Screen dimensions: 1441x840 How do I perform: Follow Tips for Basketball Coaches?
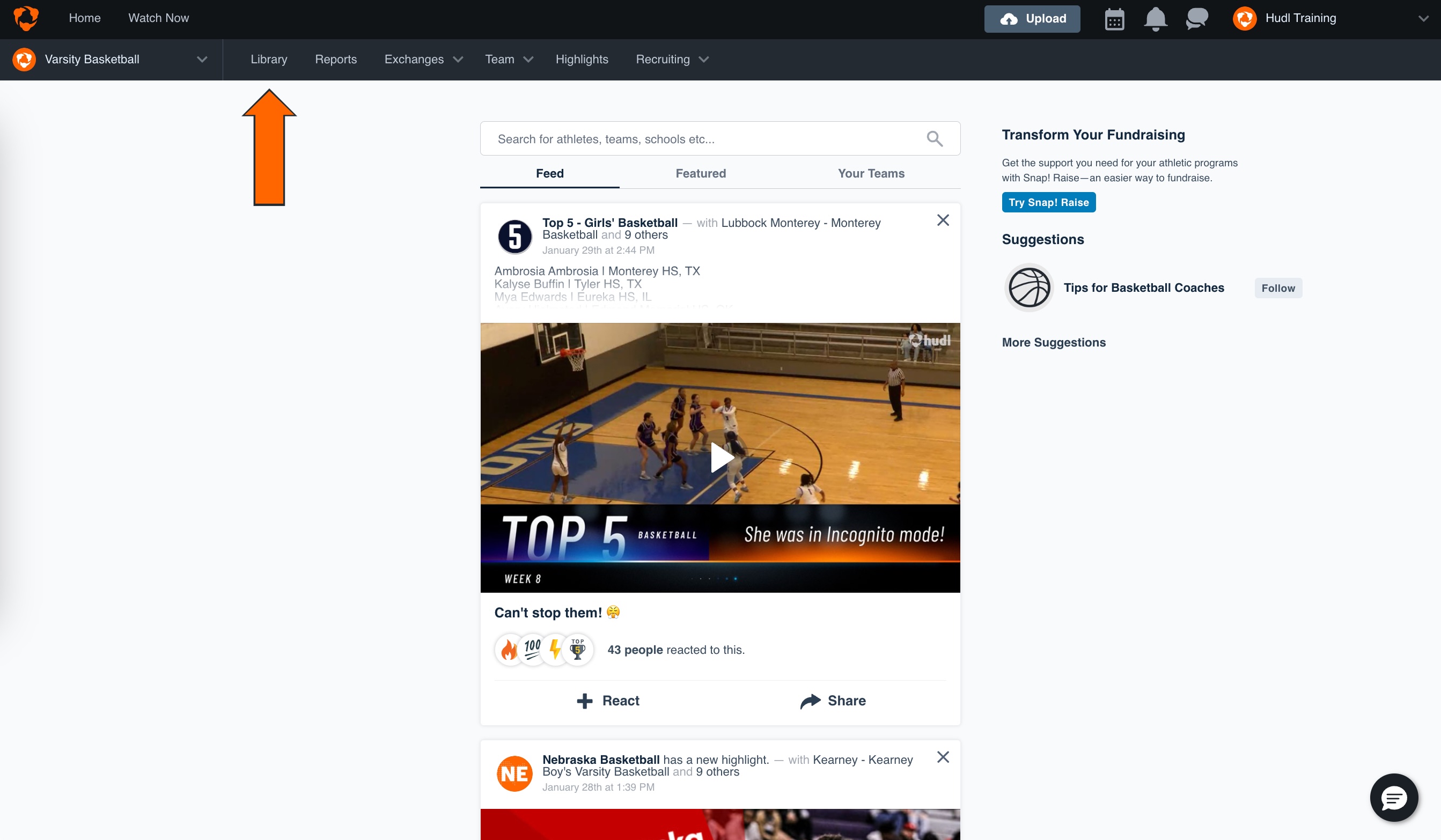coord(1278,288)
